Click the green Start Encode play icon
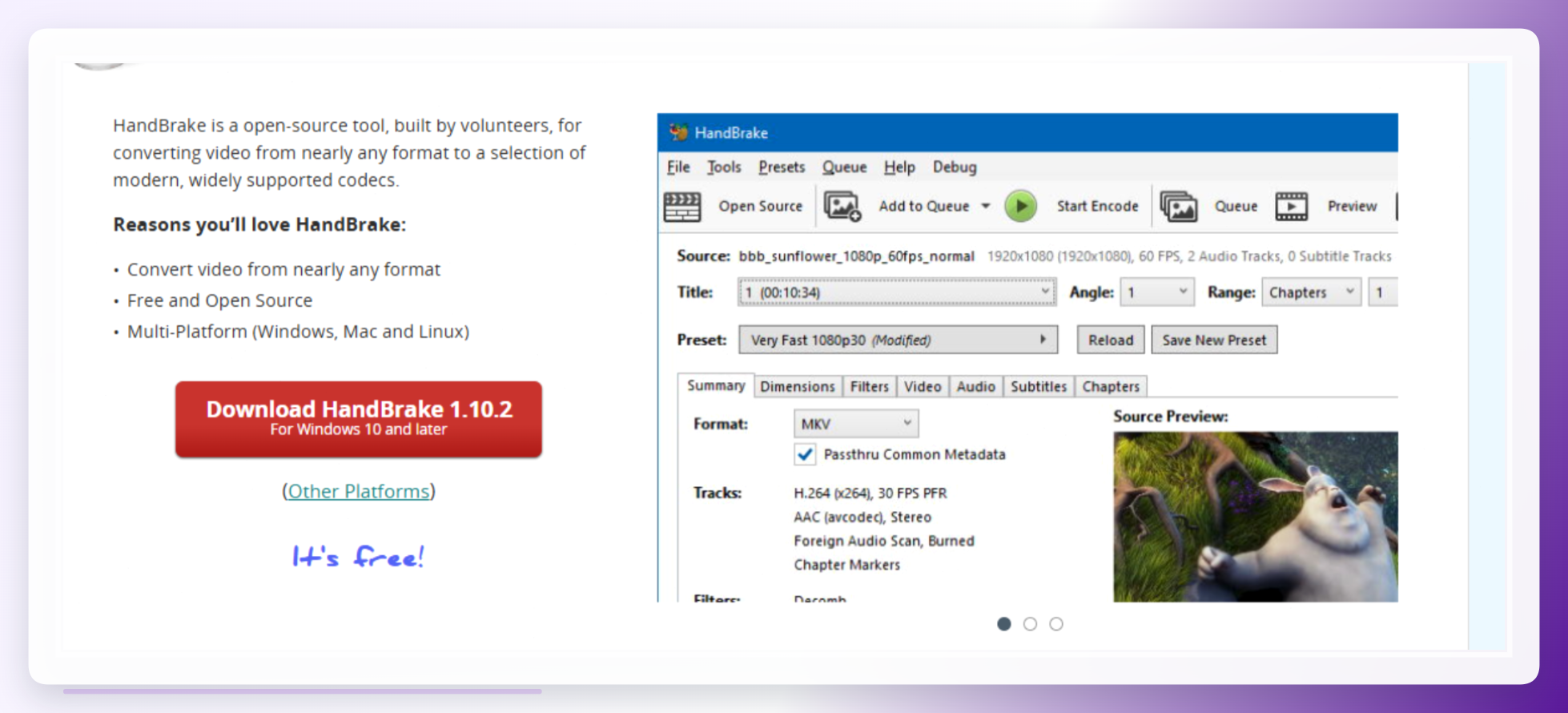The width and height of the screenshot is (1568, 713). pyautogui.click(x=1021, y=206)
